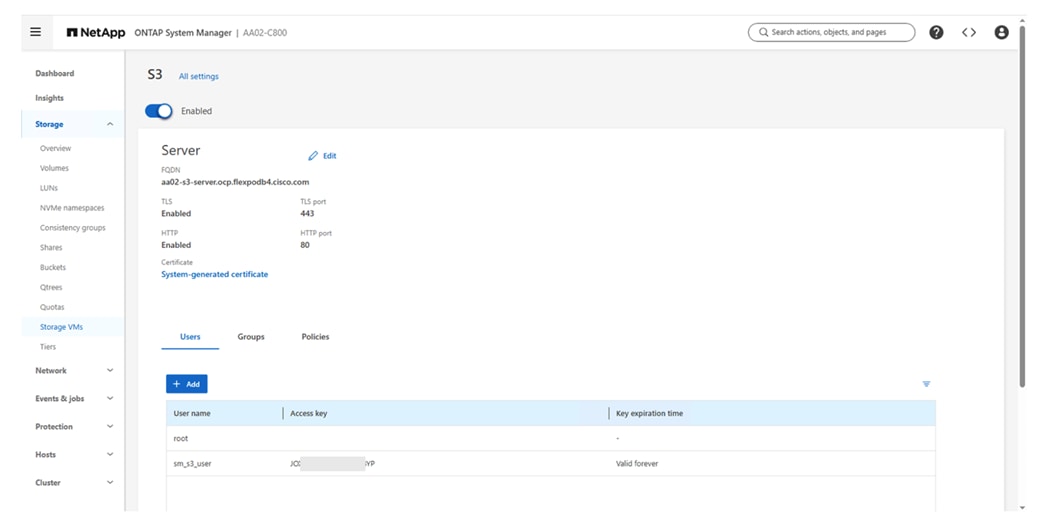The width and height of the screenshot is (1047, 526).
Task: Open NVMe namespaces
Action: coord(72,208)
